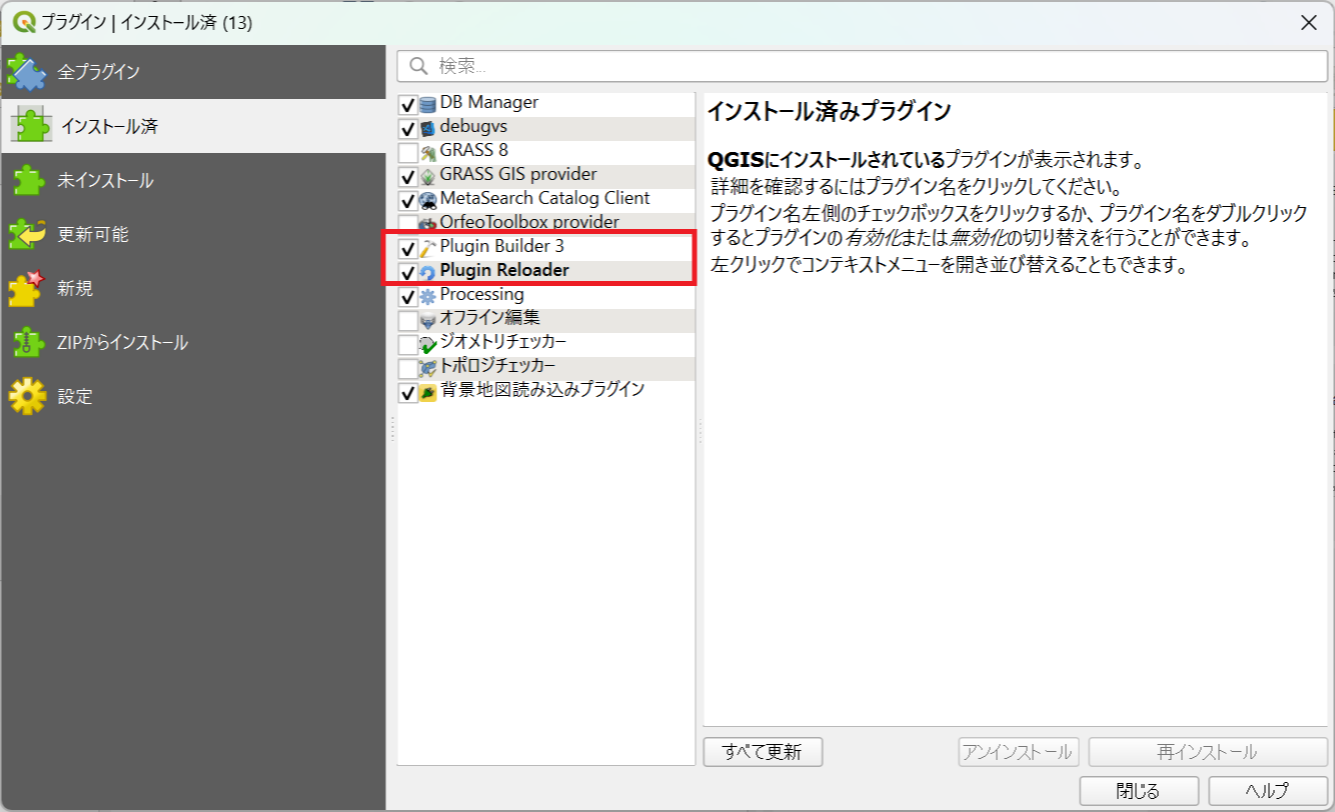Select the GRASS GIS provider entry
1335x812 pixels.
click(518, 175)
